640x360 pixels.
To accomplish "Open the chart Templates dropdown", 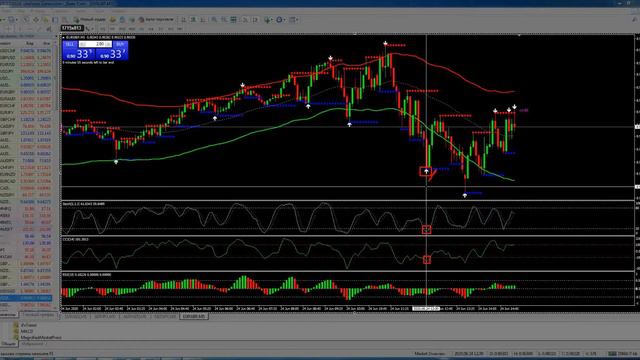I will click(294, 20).
